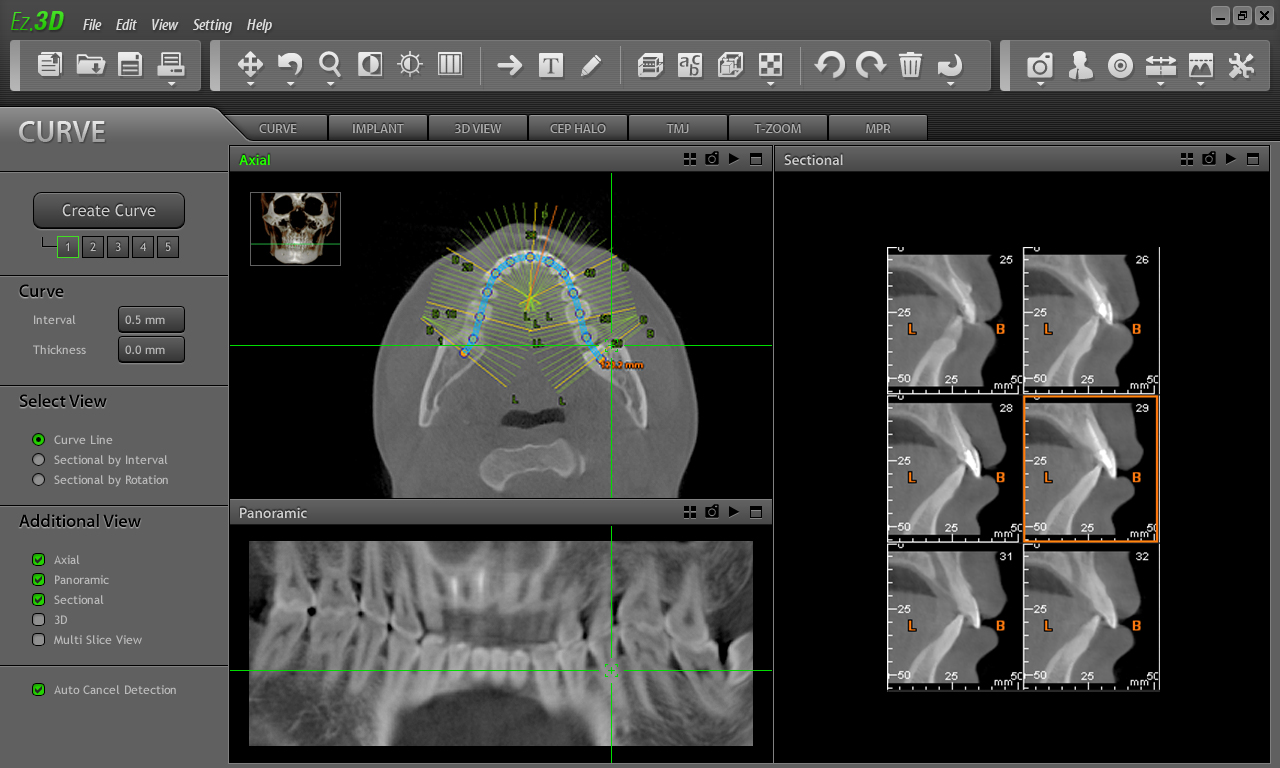Viewport: 1280px width, 768px height.
Task: Select Sectional by Rotation radio option
Action: [x=39, y=479]
